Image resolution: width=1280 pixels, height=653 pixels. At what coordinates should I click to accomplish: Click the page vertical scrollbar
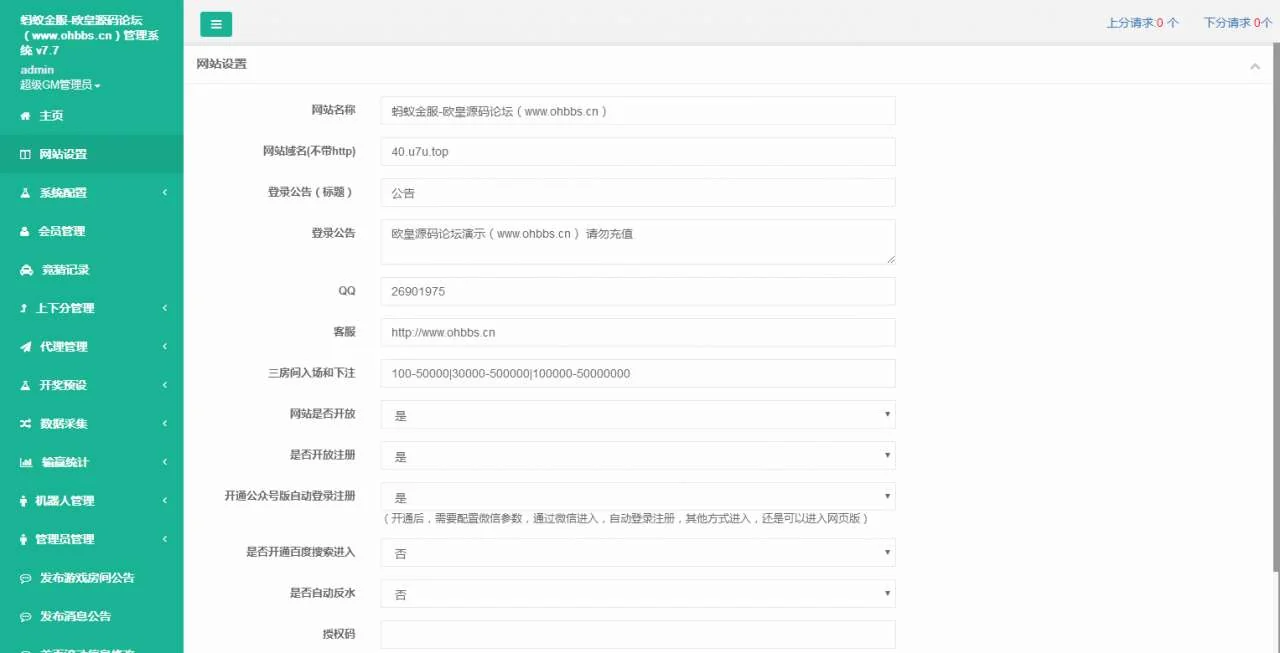[1275, 300]
